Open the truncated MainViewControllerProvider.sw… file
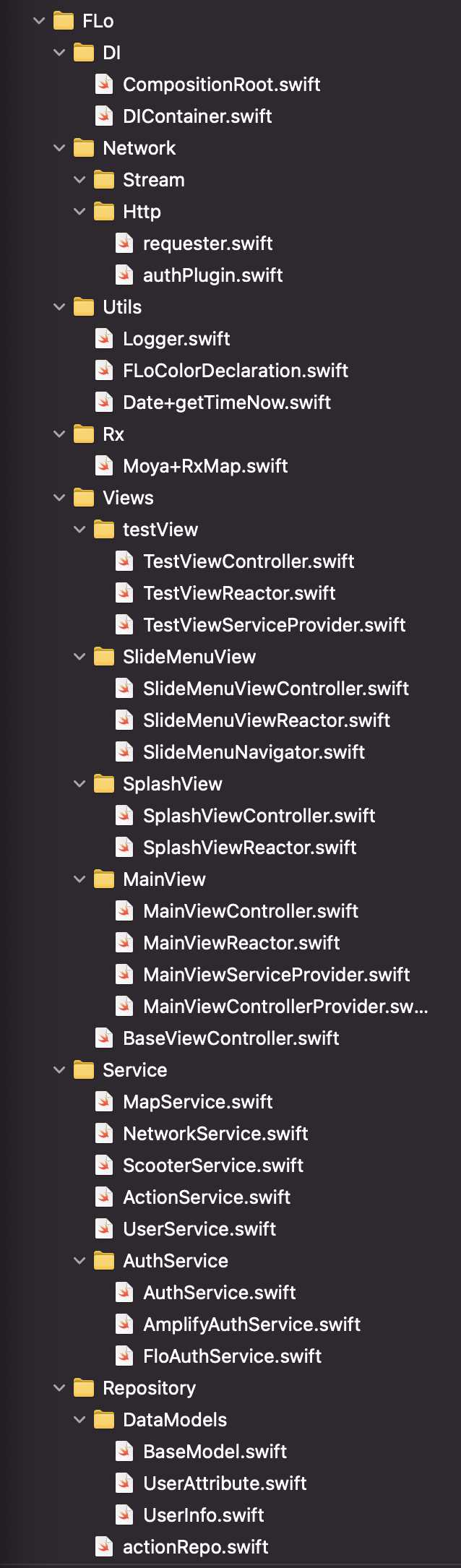The width and height of the screenshot is (461, 1568). [285, 1007]
